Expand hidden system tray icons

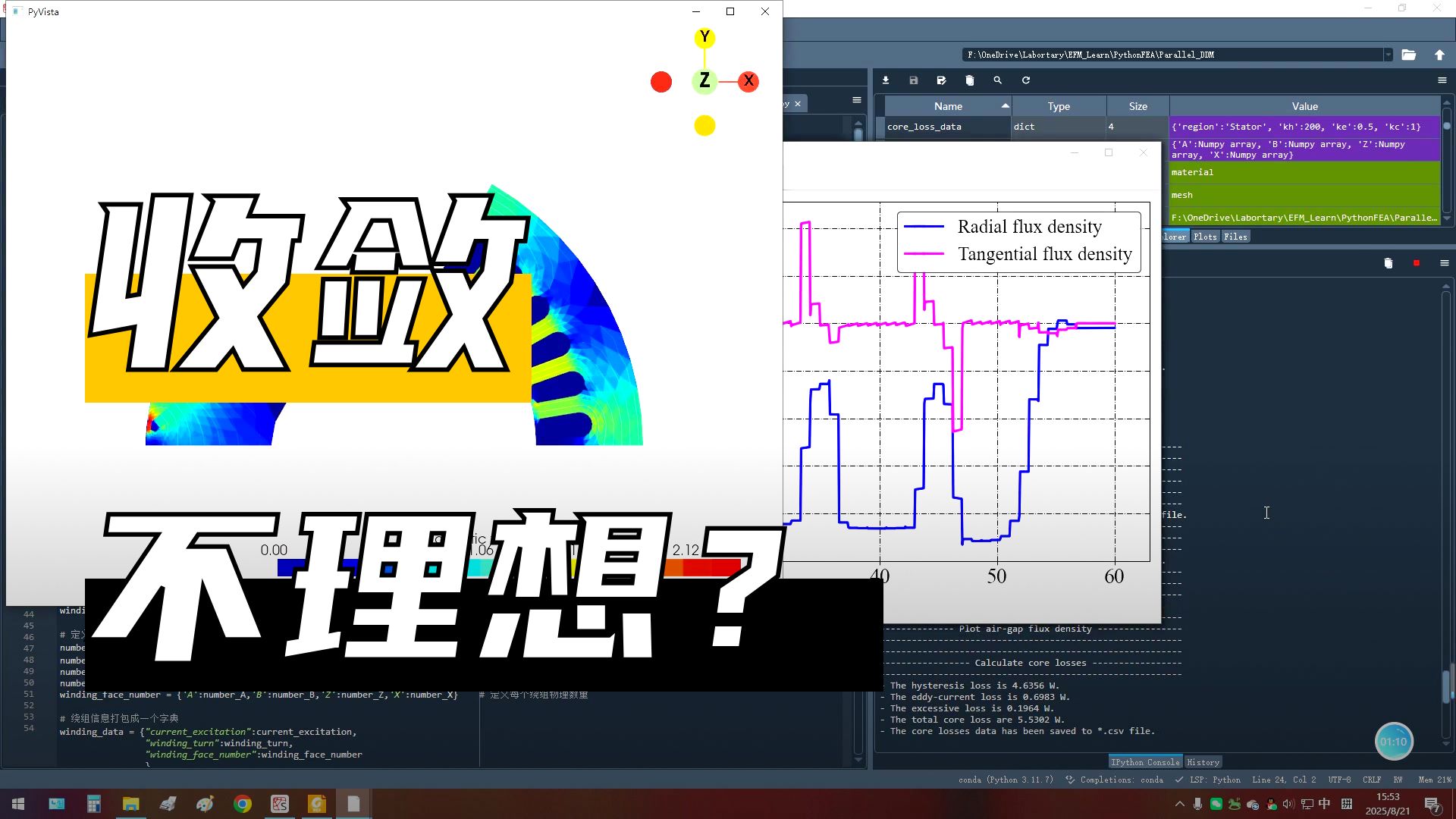tap(1180, 803)
